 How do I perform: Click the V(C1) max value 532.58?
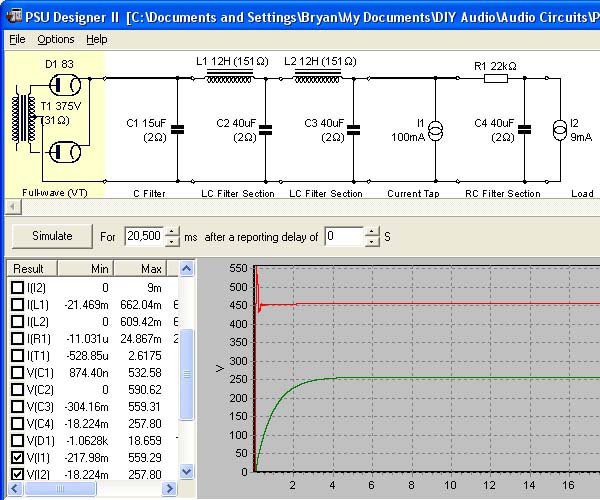coord(145,373)
